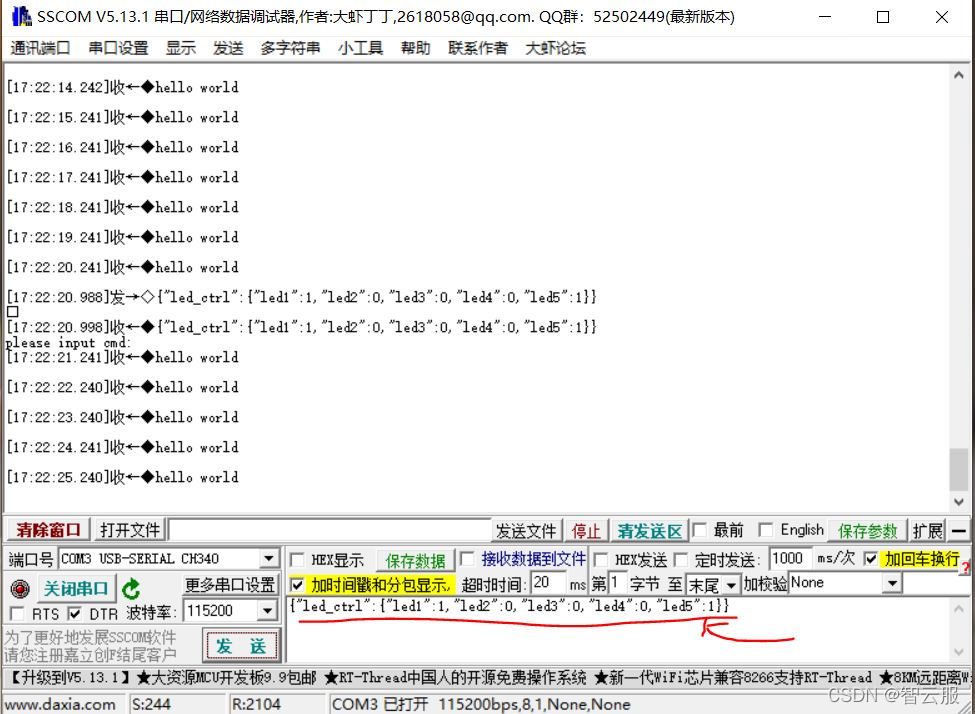Open the 显示 menu
This screenshot has height=714, width=975.
tap(181, 48)
